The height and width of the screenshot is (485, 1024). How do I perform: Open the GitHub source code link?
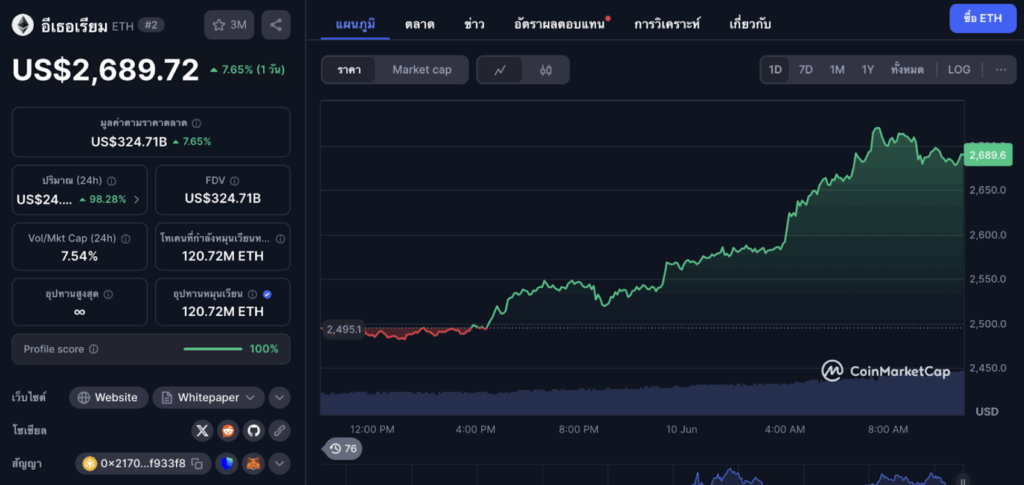[x=253, y=431]
